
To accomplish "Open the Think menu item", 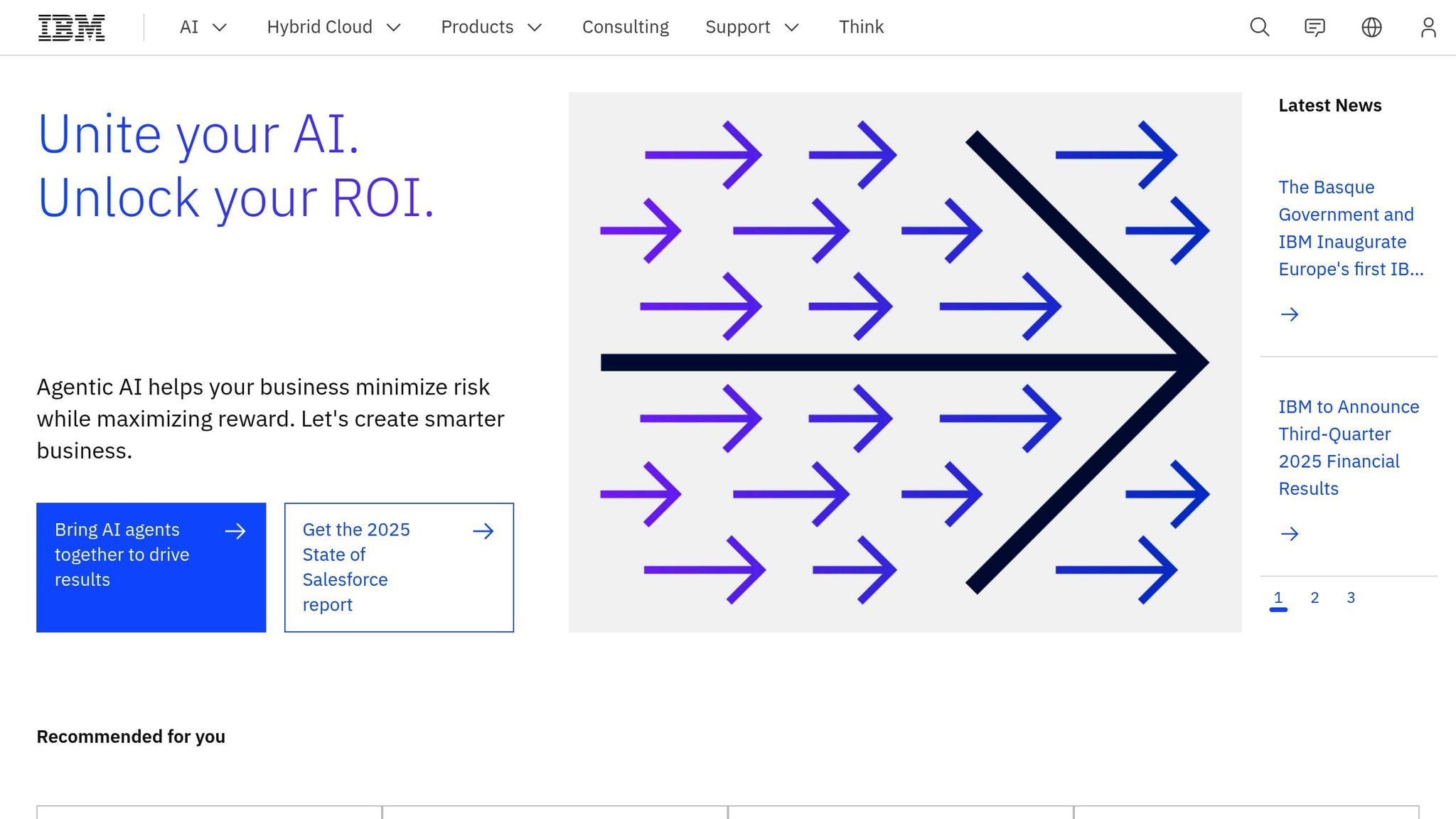I will point(861,27).
